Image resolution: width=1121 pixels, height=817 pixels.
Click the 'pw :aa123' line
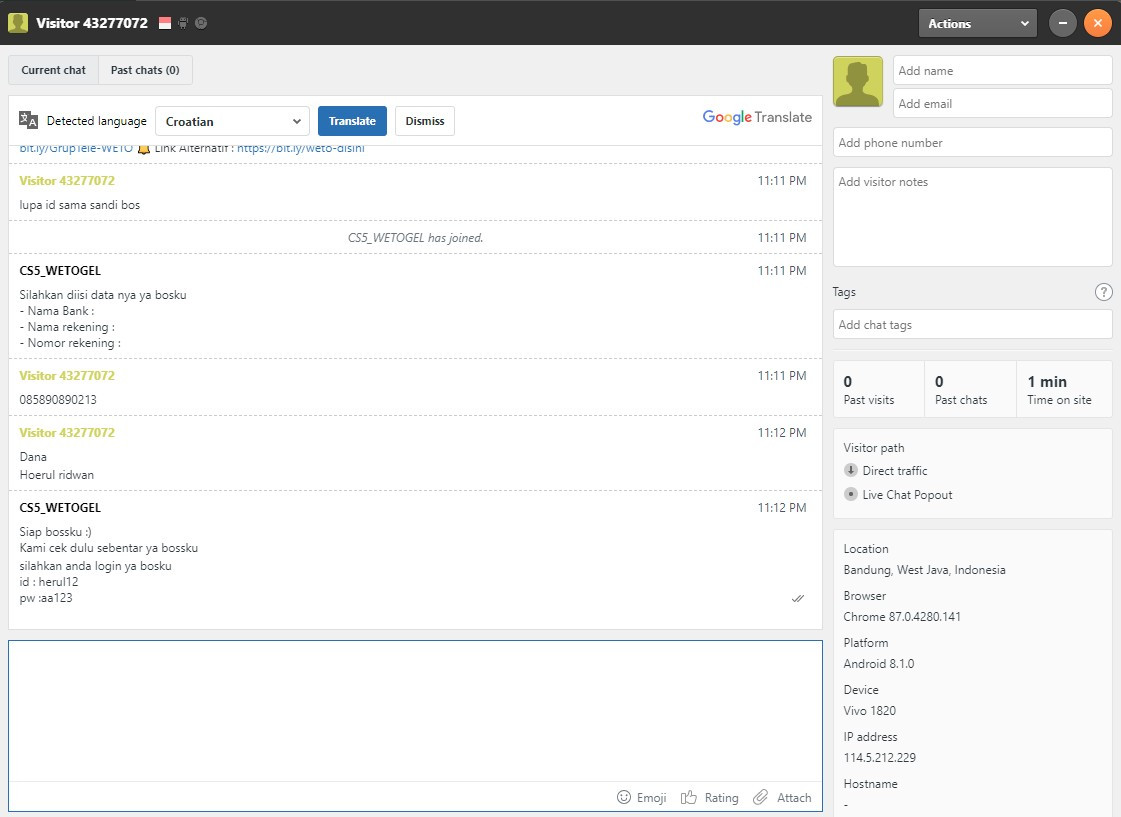click(x=46, y=598)
